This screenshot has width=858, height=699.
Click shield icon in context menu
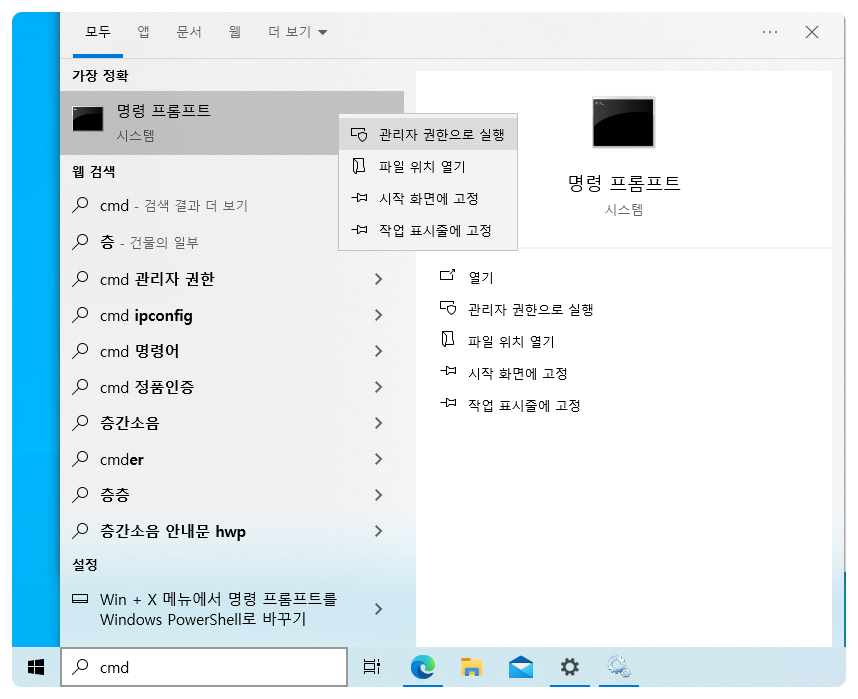[359, 134]
